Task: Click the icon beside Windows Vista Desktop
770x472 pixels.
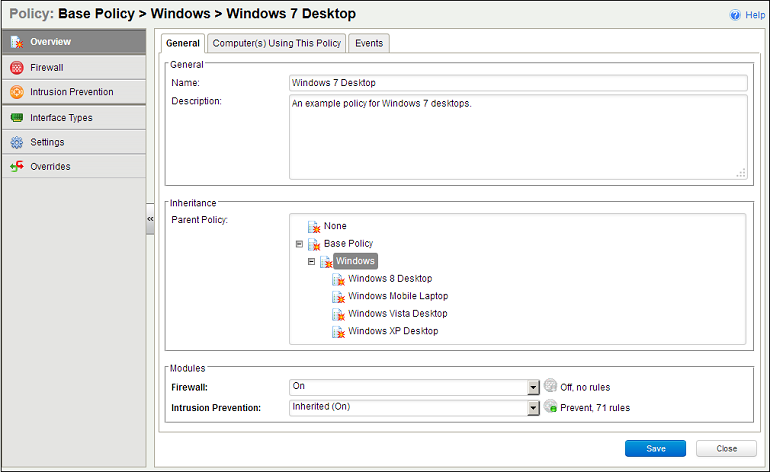Action: [338, 314]
